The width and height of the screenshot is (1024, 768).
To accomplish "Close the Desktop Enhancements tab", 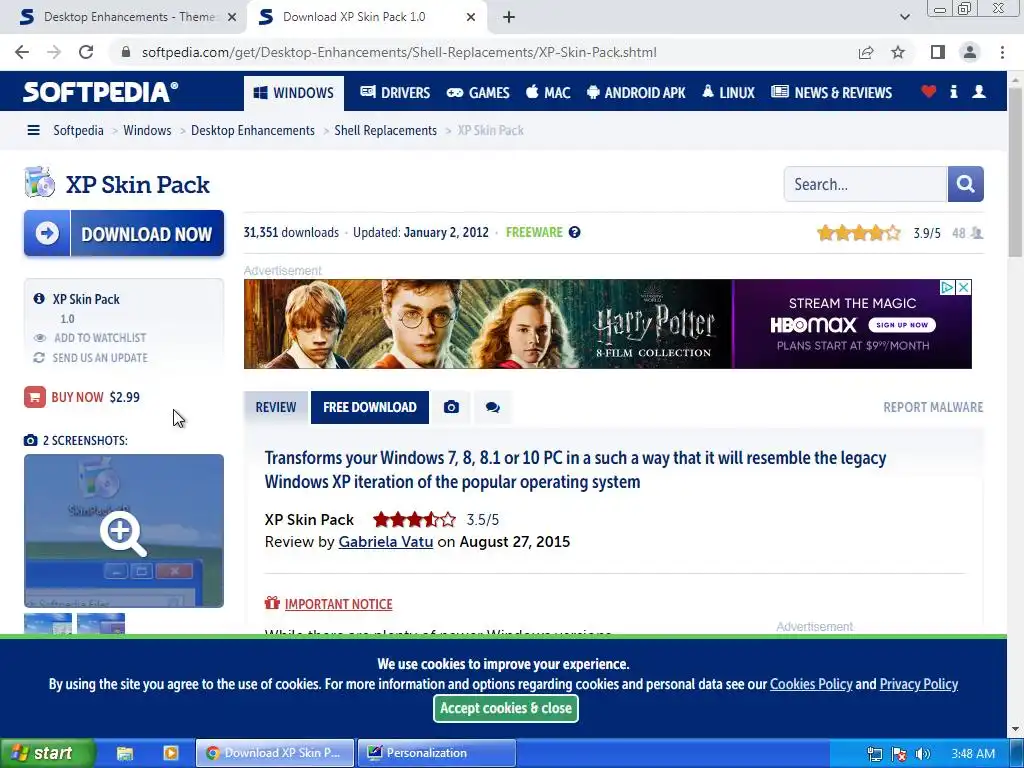I will tap(232, 17).
